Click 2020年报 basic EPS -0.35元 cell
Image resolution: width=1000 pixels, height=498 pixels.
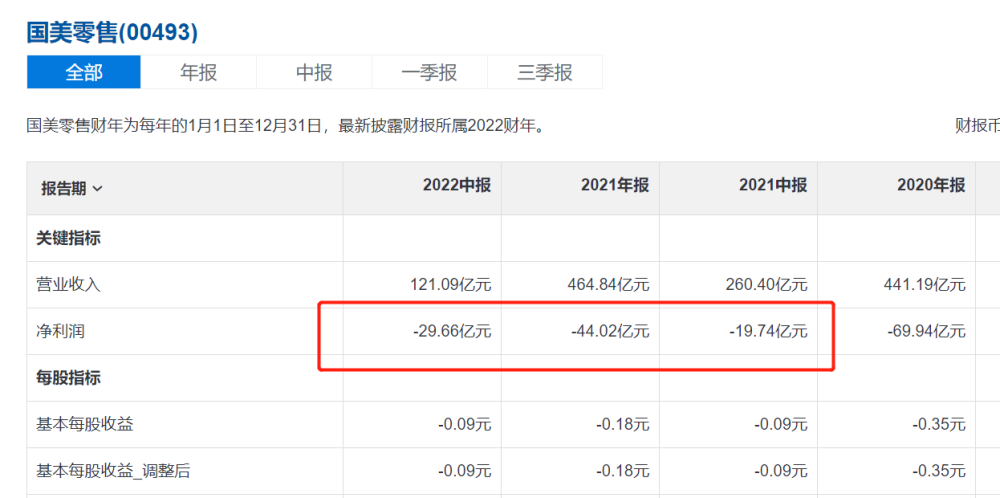coord(939,425)
